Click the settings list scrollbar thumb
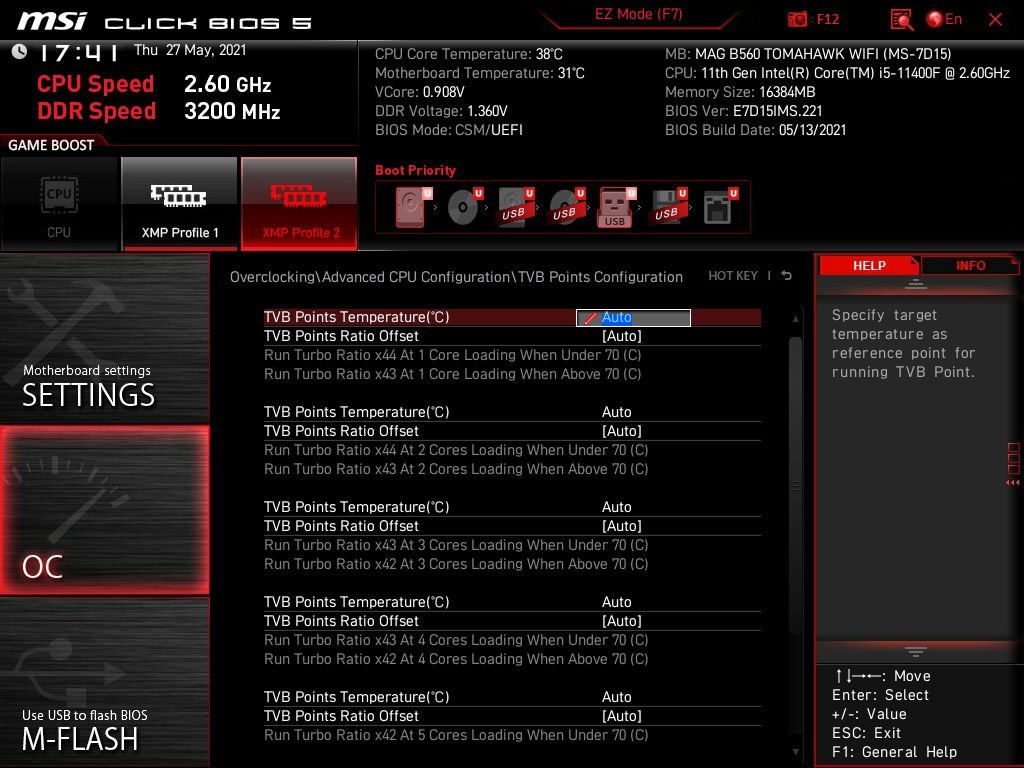The height and width of the screenshot is (768, 1024). 795,485
